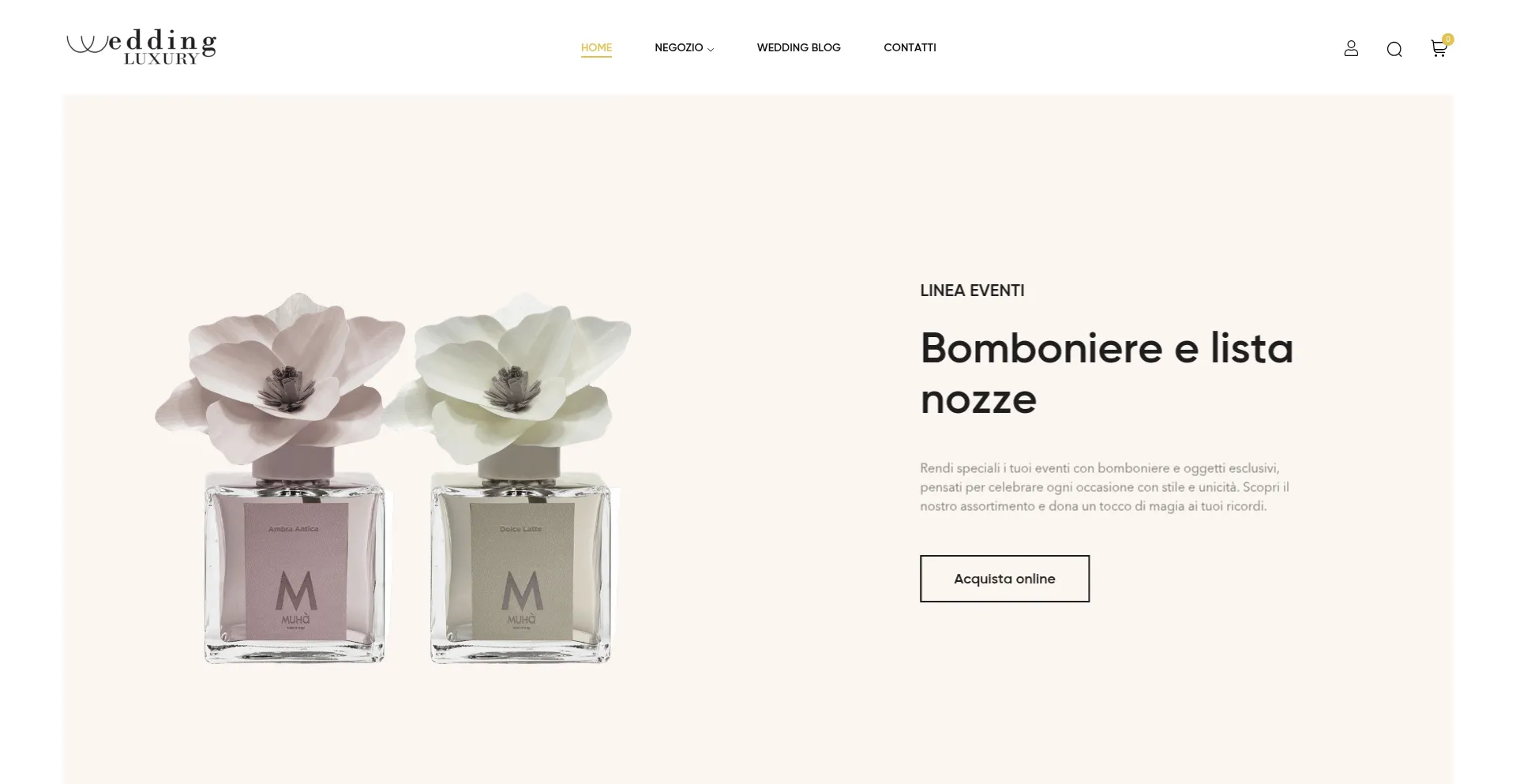Click the Dolce Latte text on the label
Image resolution: width=1516 pixels, height=784 pixels.
point(521,529)
